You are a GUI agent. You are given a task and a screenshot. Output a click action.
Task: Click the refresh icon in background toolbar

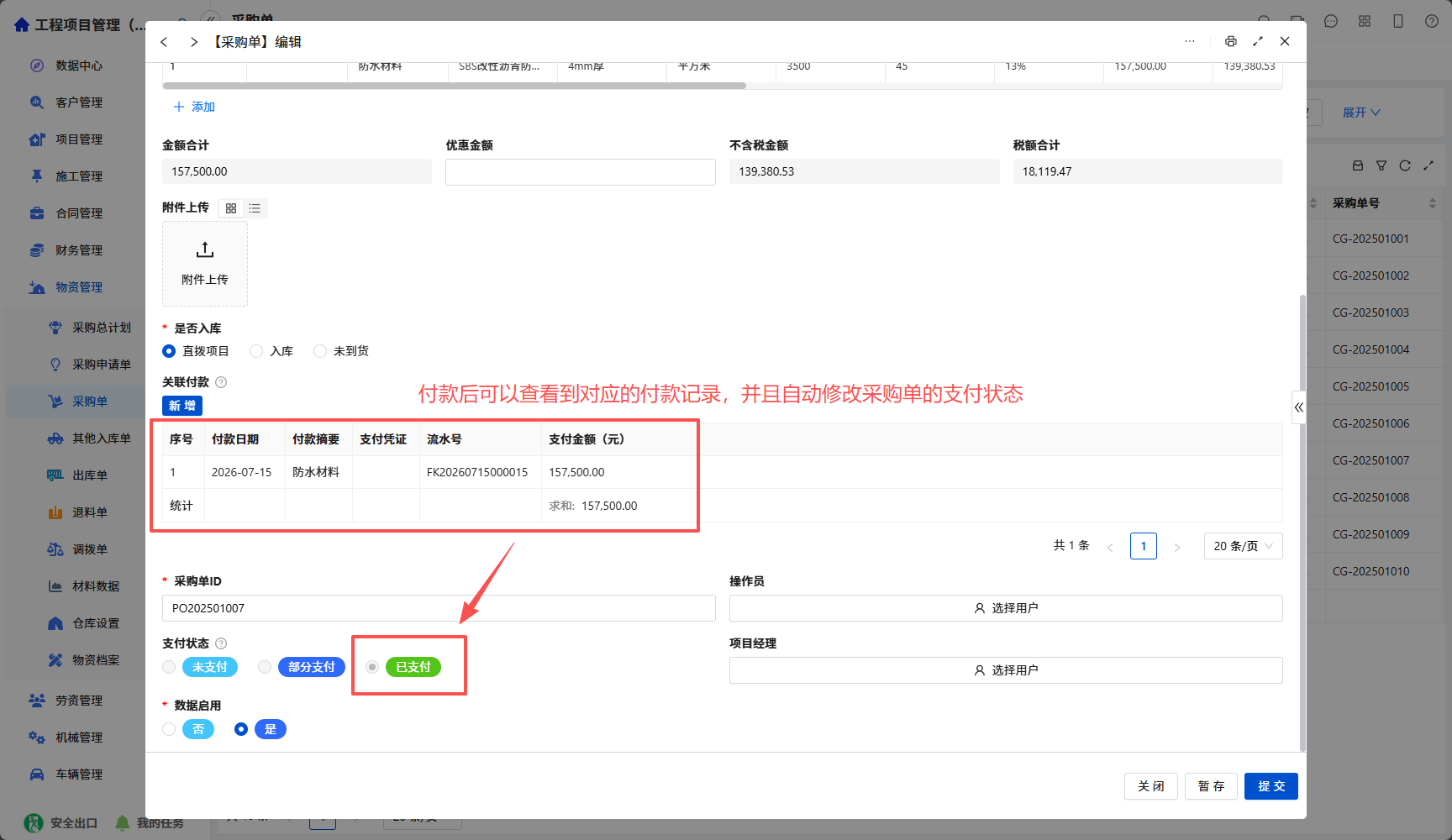[x=1405, y=165]
